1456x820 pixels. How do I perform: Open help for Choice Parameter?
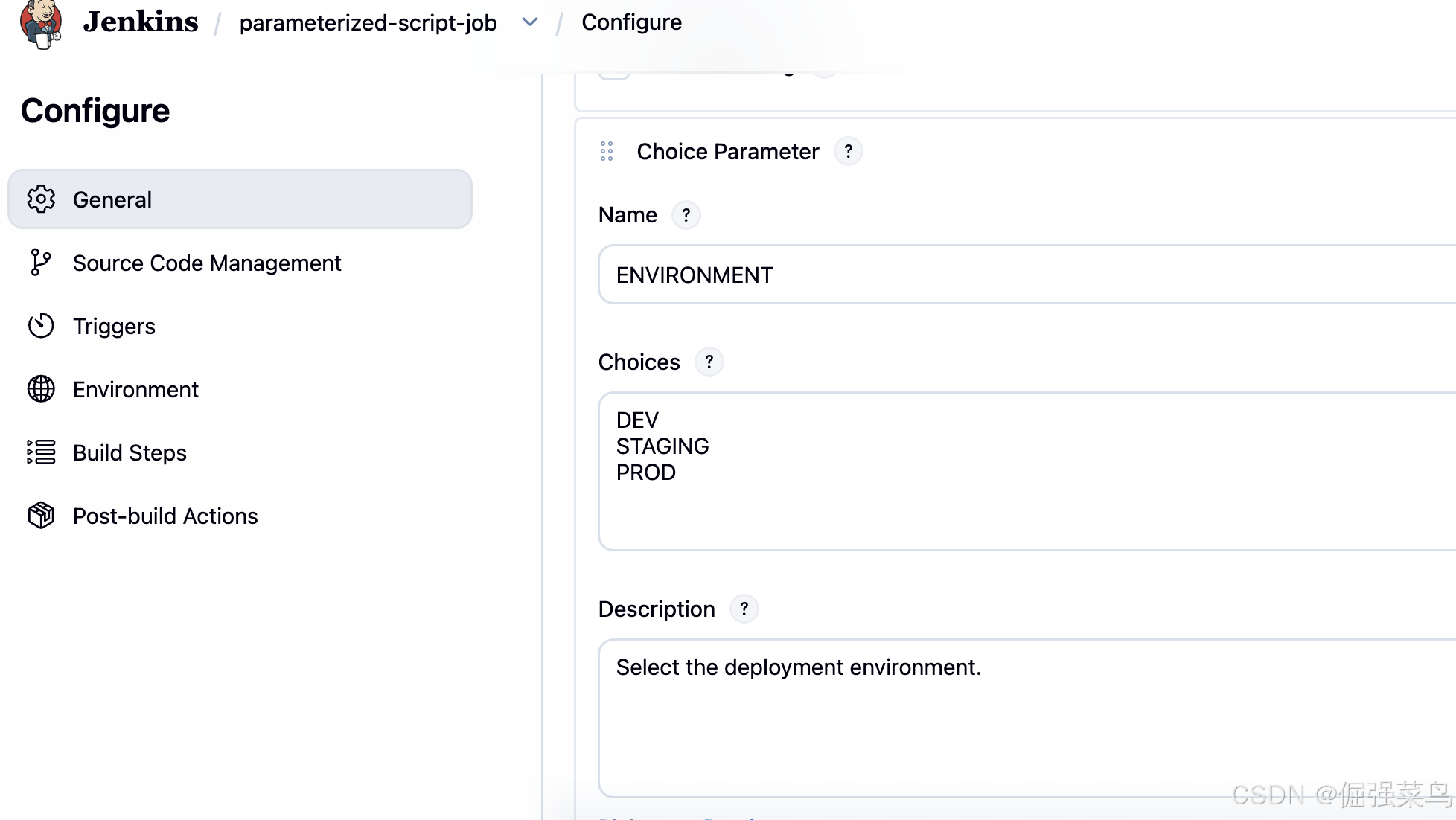tap(848, 152)
